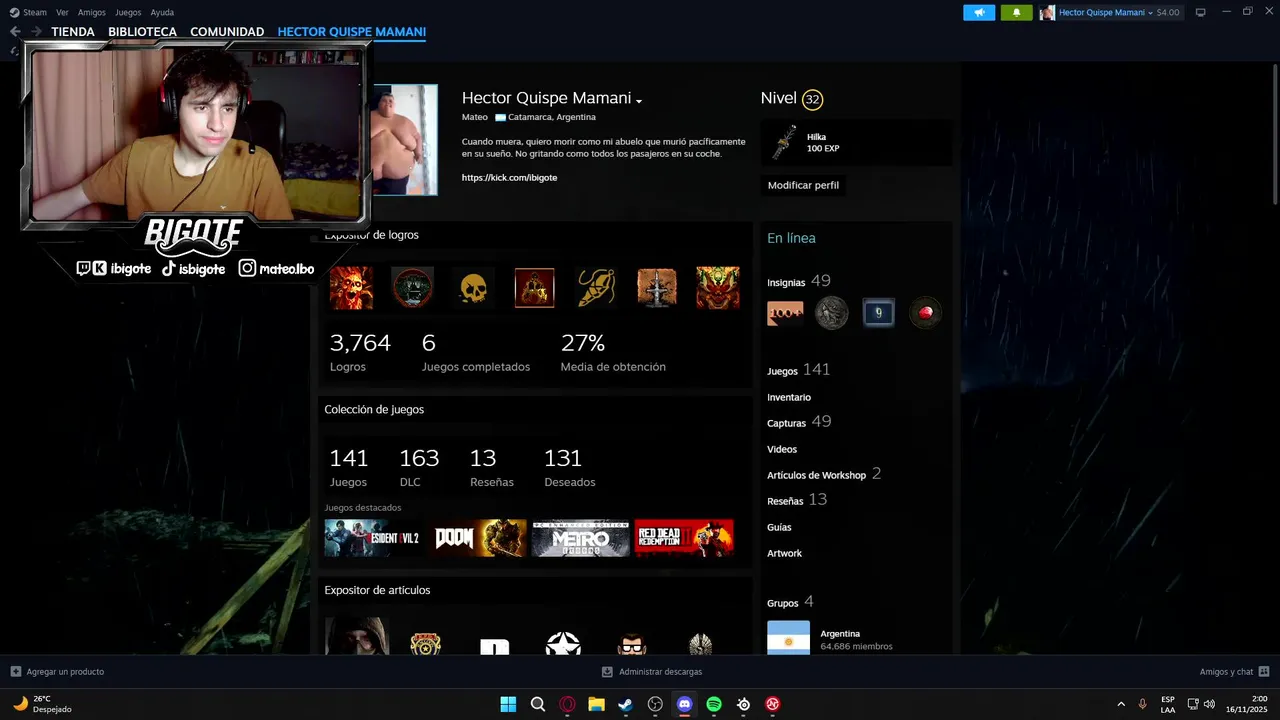
Task: Open the kick.com/ibigote link
Action: click(509, 178)
